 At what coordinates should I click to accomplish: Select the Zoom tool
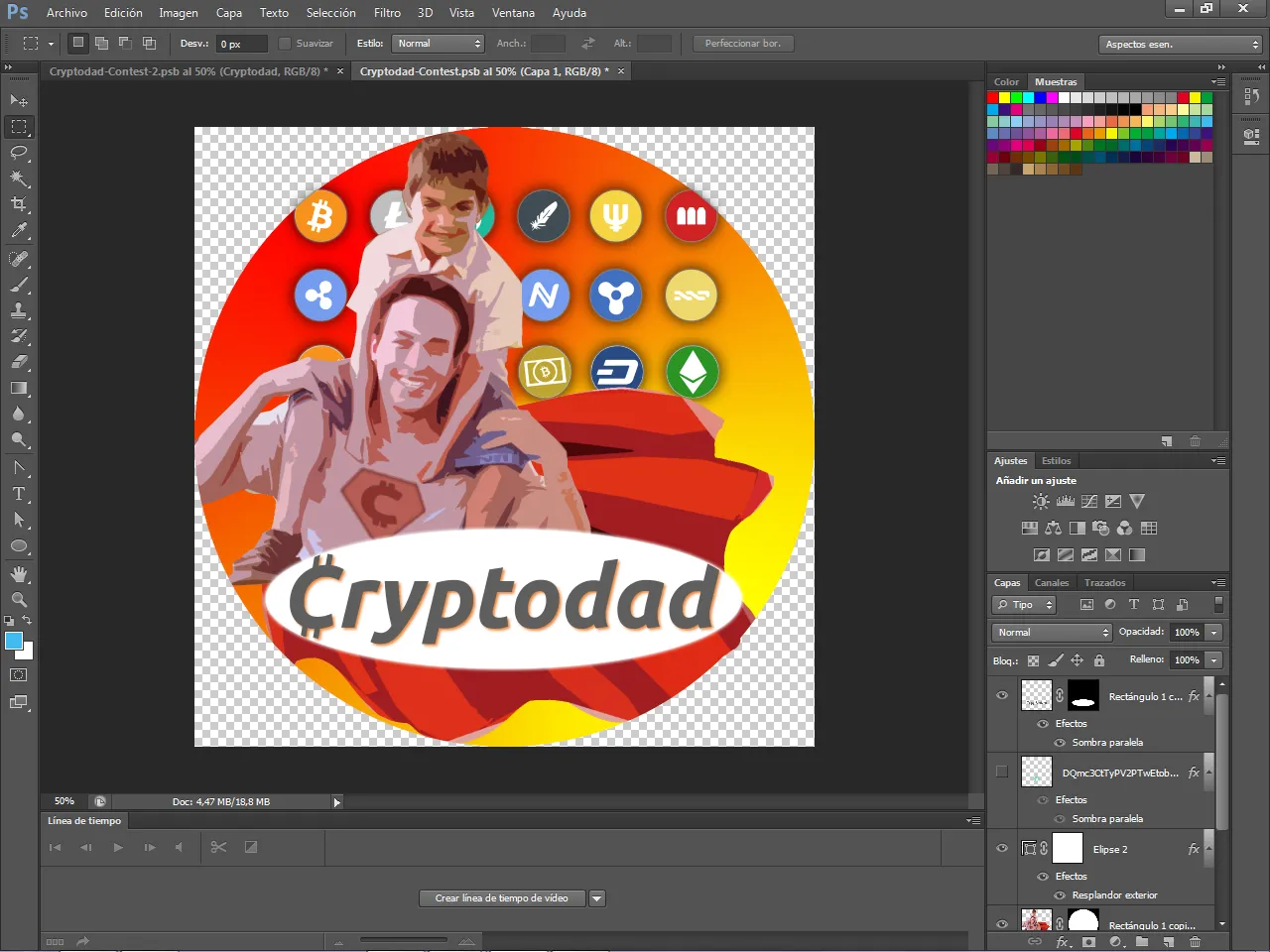(x=19, y=600)
